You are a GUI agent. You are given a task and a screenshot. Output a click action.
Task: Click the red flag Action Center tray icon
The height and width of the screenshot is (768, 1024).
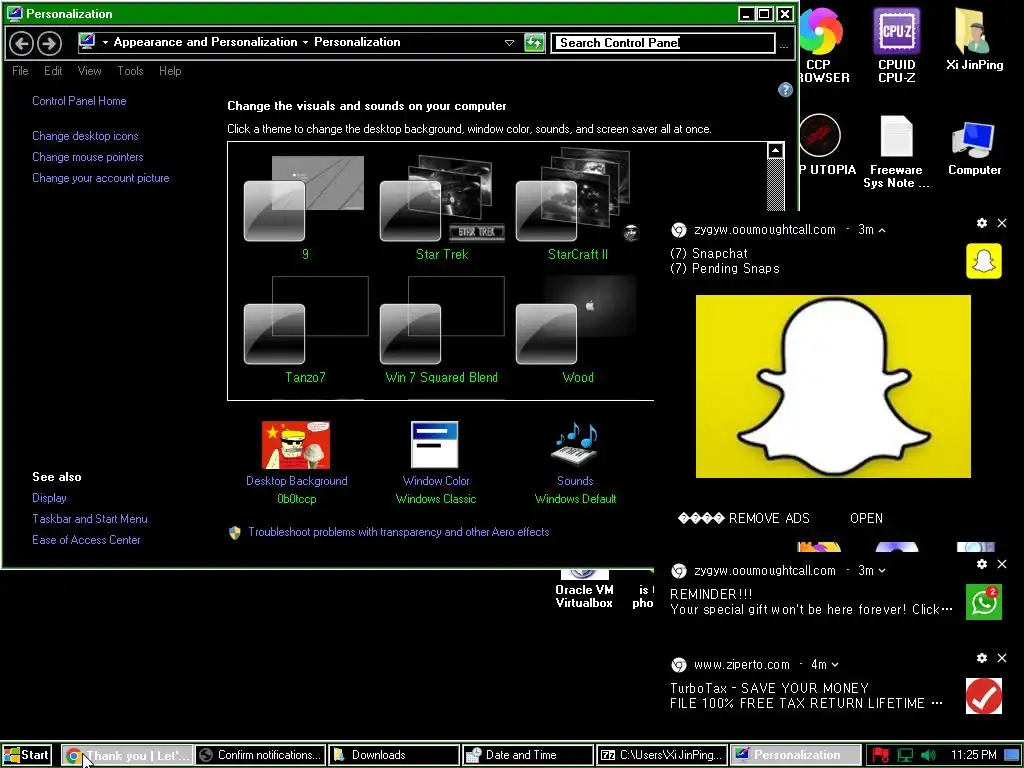point(880,756)
